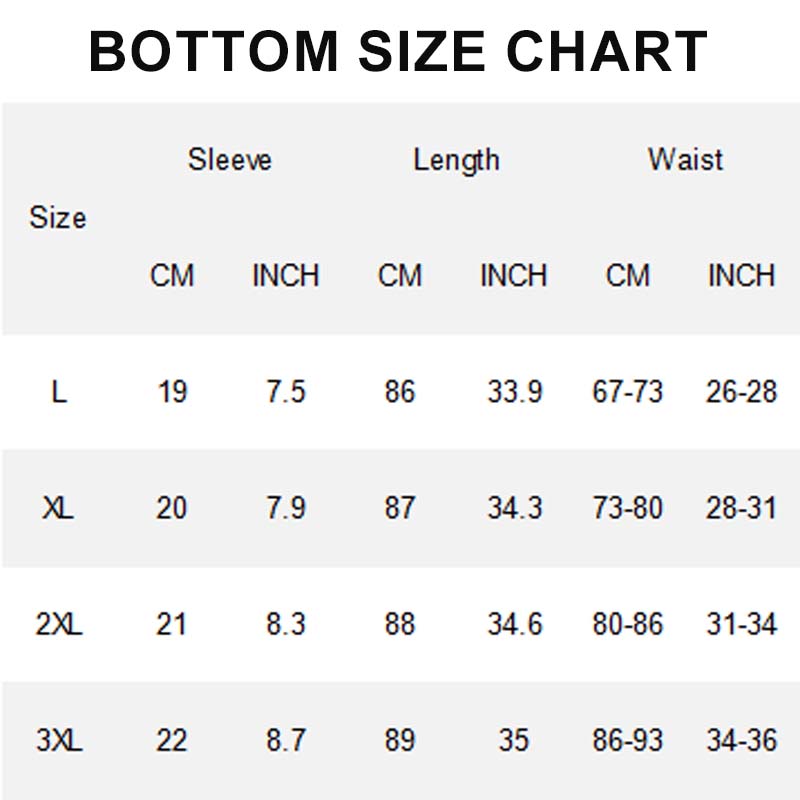The image size is (800, 800).
Task: Click the Size header label
Action: [58, 218]
